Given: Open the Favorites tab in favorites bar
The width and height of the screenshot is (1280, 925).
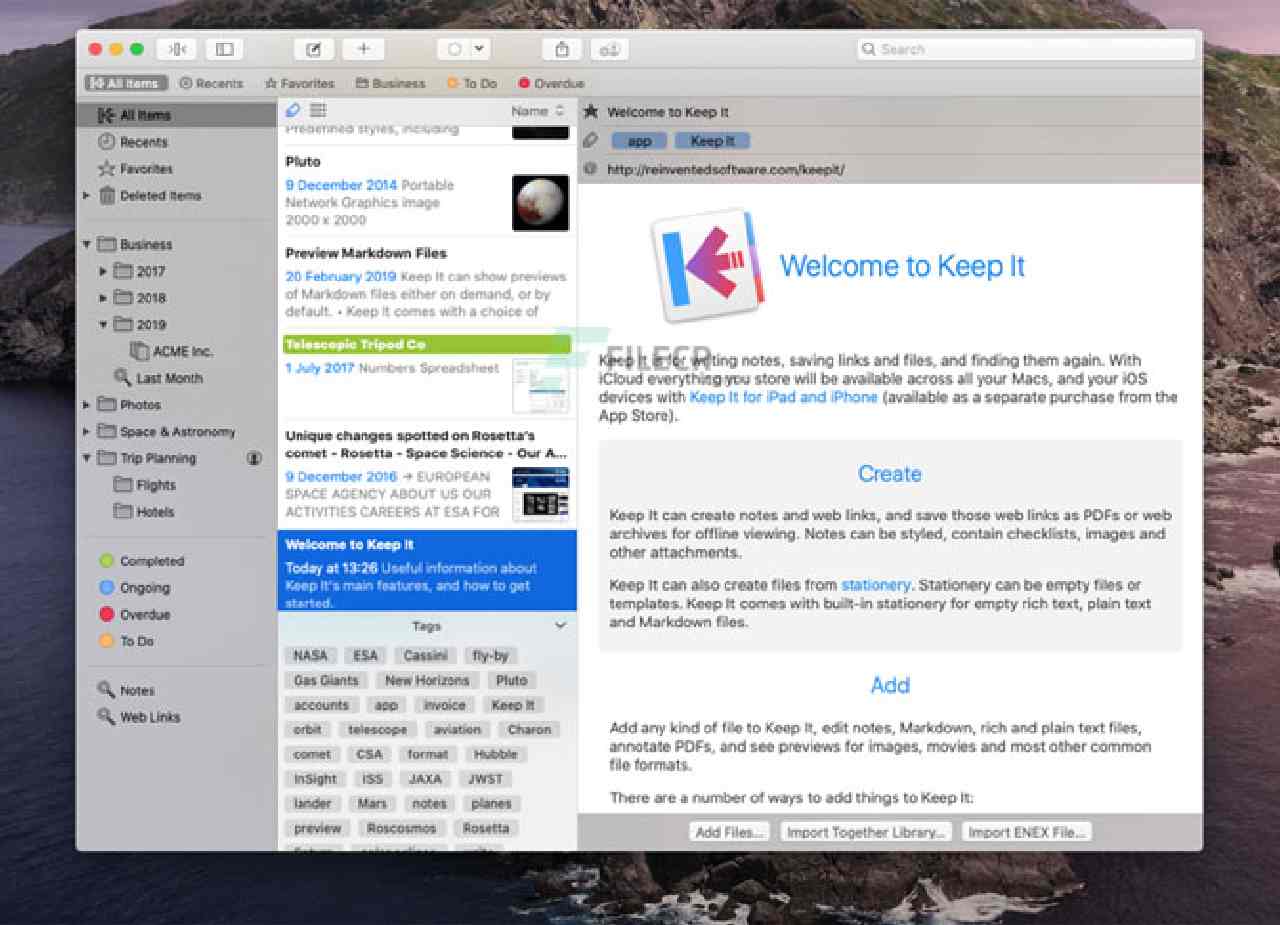Looking at the screenshot, I should 299,83.
